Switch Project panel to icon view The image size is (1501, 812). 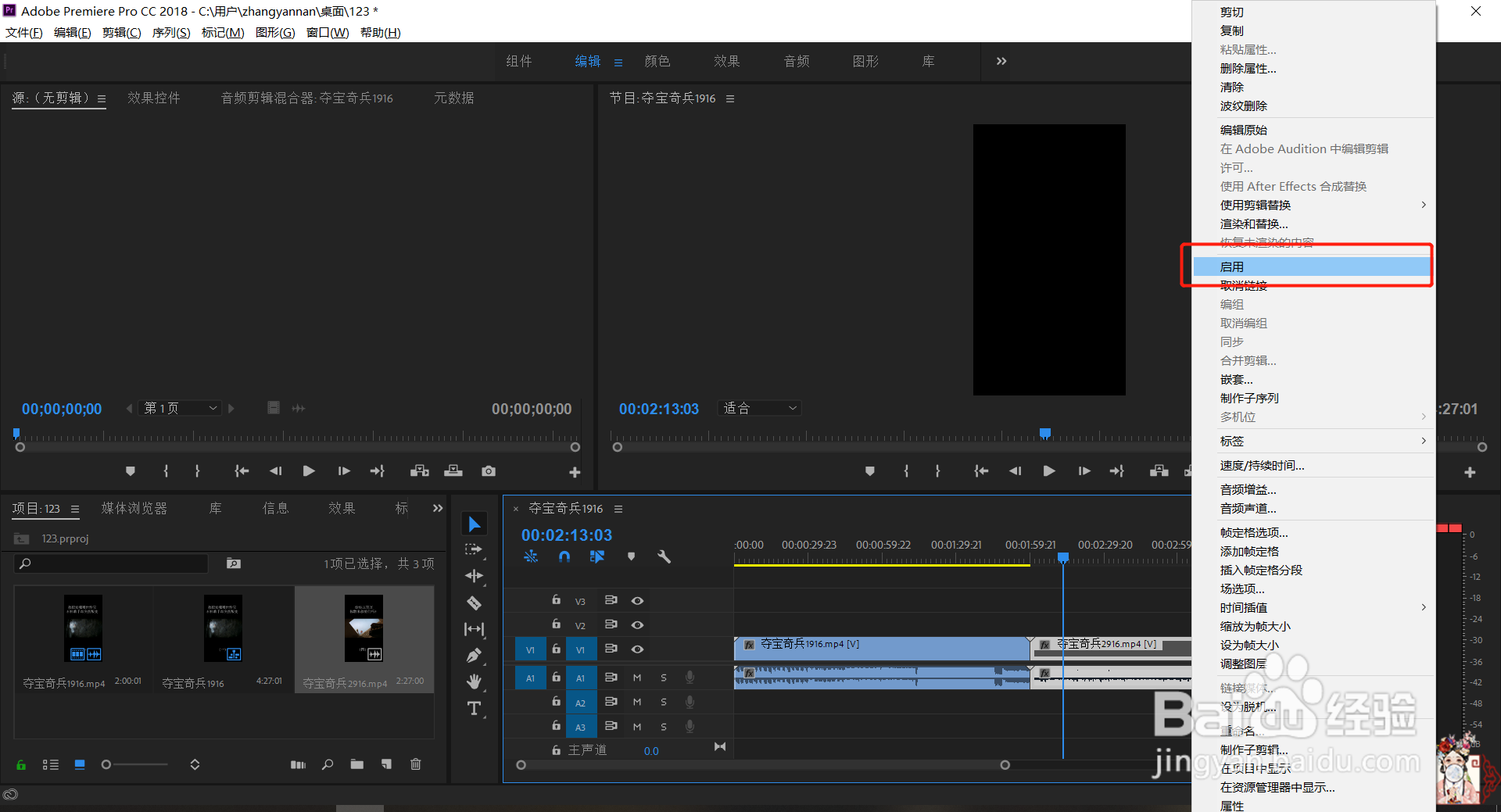click(80, 764)
